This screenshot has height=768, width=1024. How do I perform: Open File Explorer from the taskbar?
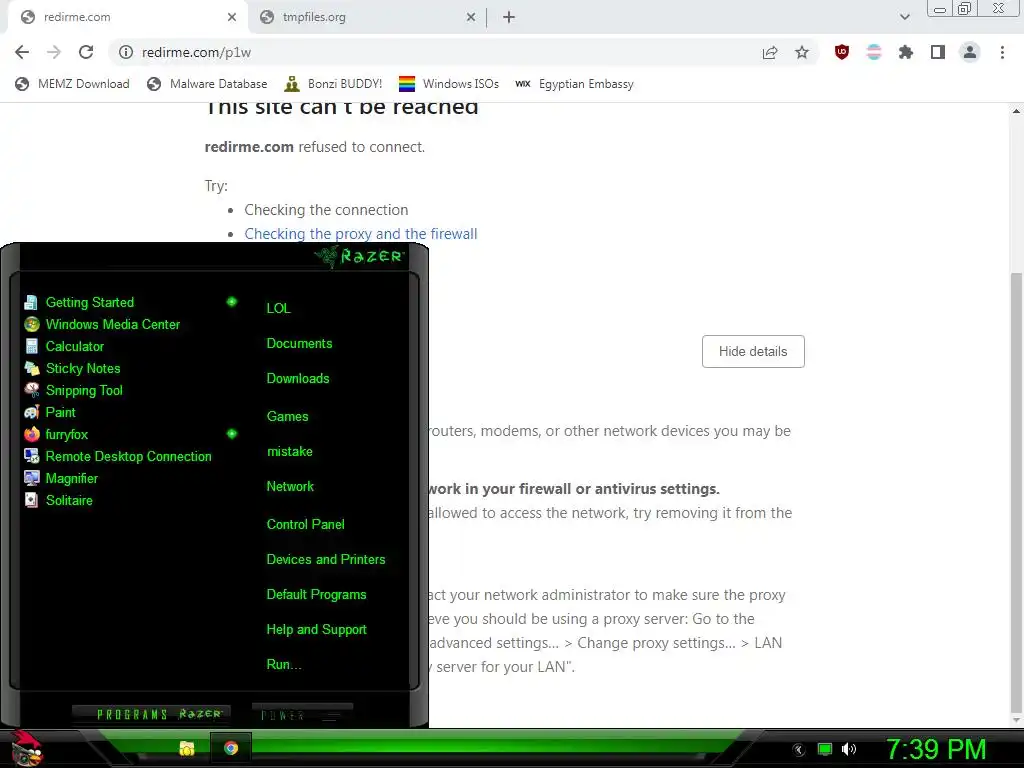click(187, 748)
